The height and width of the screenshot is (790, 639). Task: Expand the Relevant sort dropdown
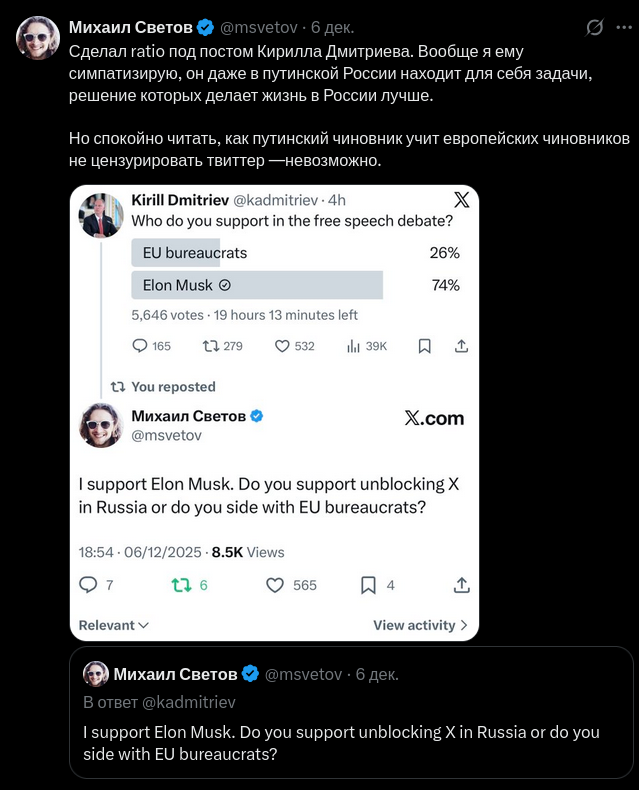(x=114, y=625)
